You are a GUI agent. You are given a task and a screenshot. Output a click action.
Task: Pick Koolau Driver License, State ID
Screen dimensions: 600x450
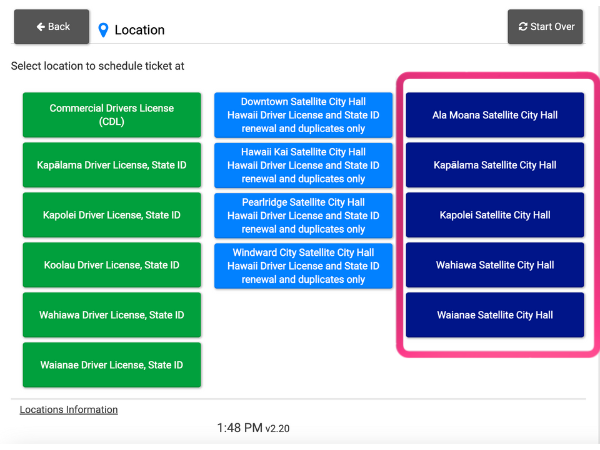click(x=112, y=265)
